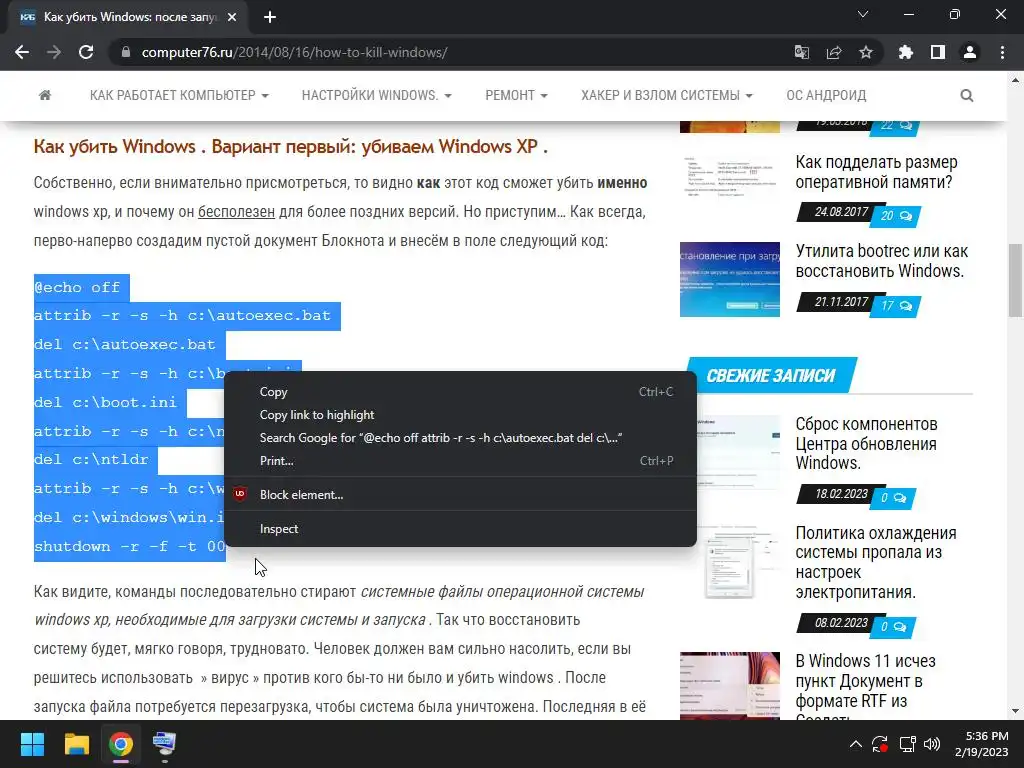Go back to the previous page

click(22, 52)
